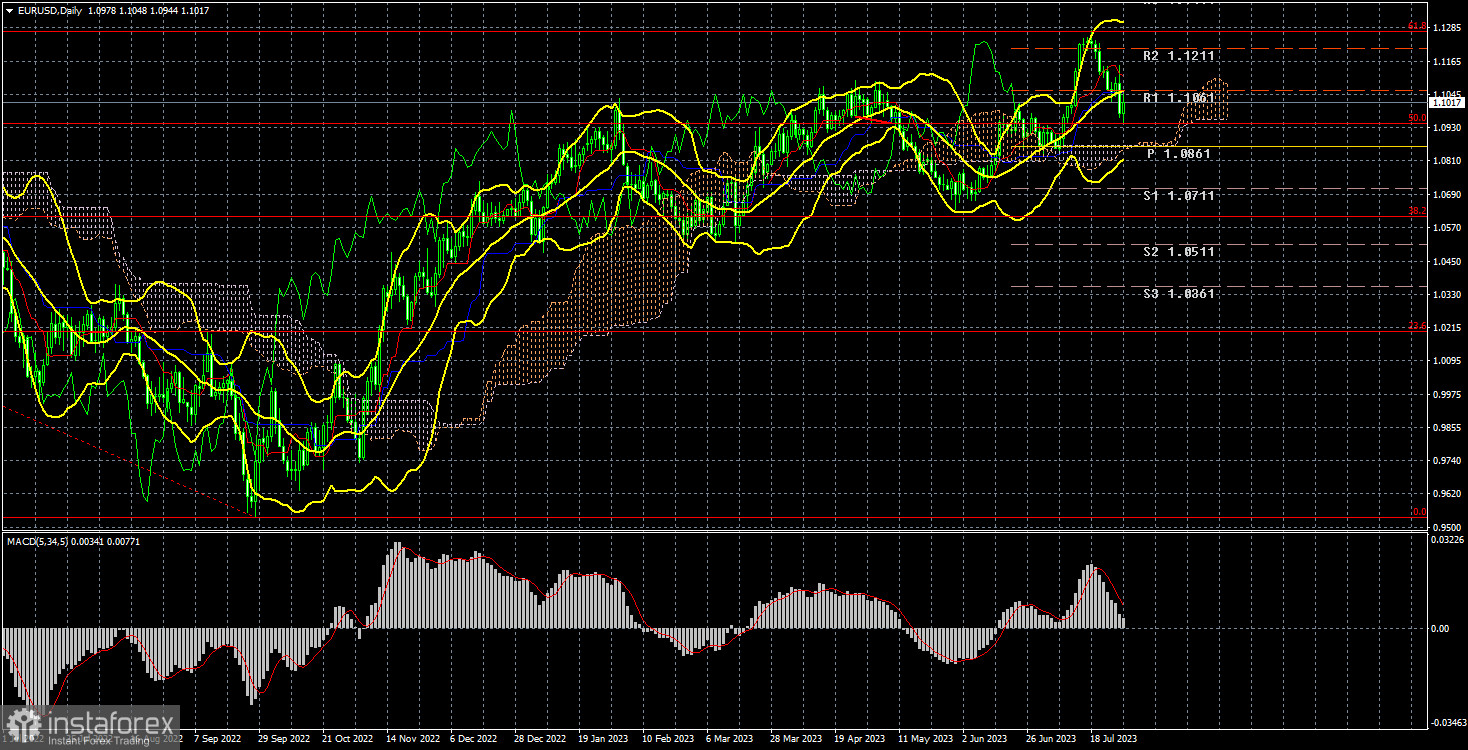The height and width of the screenshot is (750, 1468).
Task: Click the R1 1.1061 resistance label
Action: (x=1179, y=98)
